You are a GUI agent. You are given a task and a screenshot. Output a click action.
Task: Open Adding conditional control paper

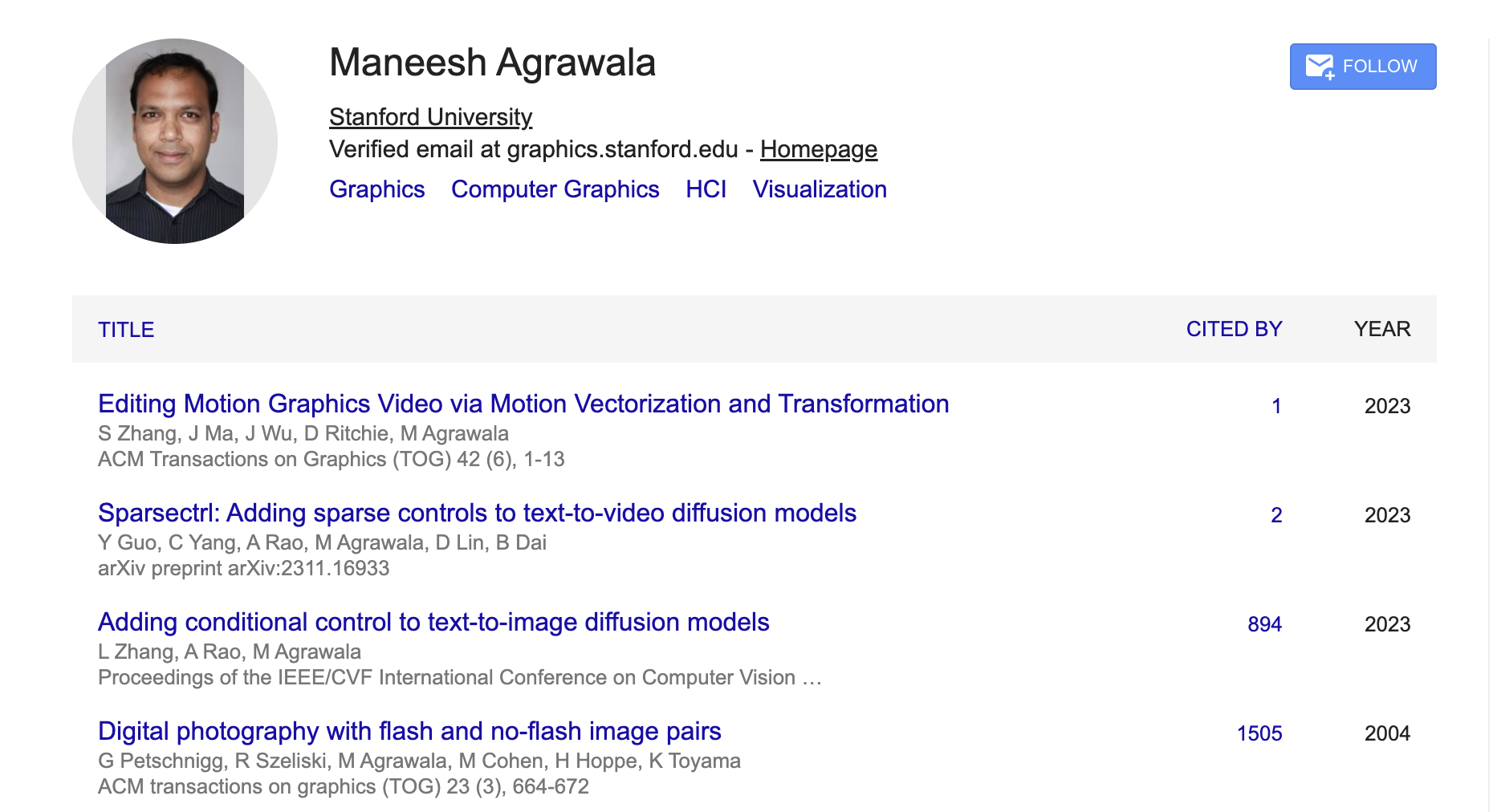433,622
